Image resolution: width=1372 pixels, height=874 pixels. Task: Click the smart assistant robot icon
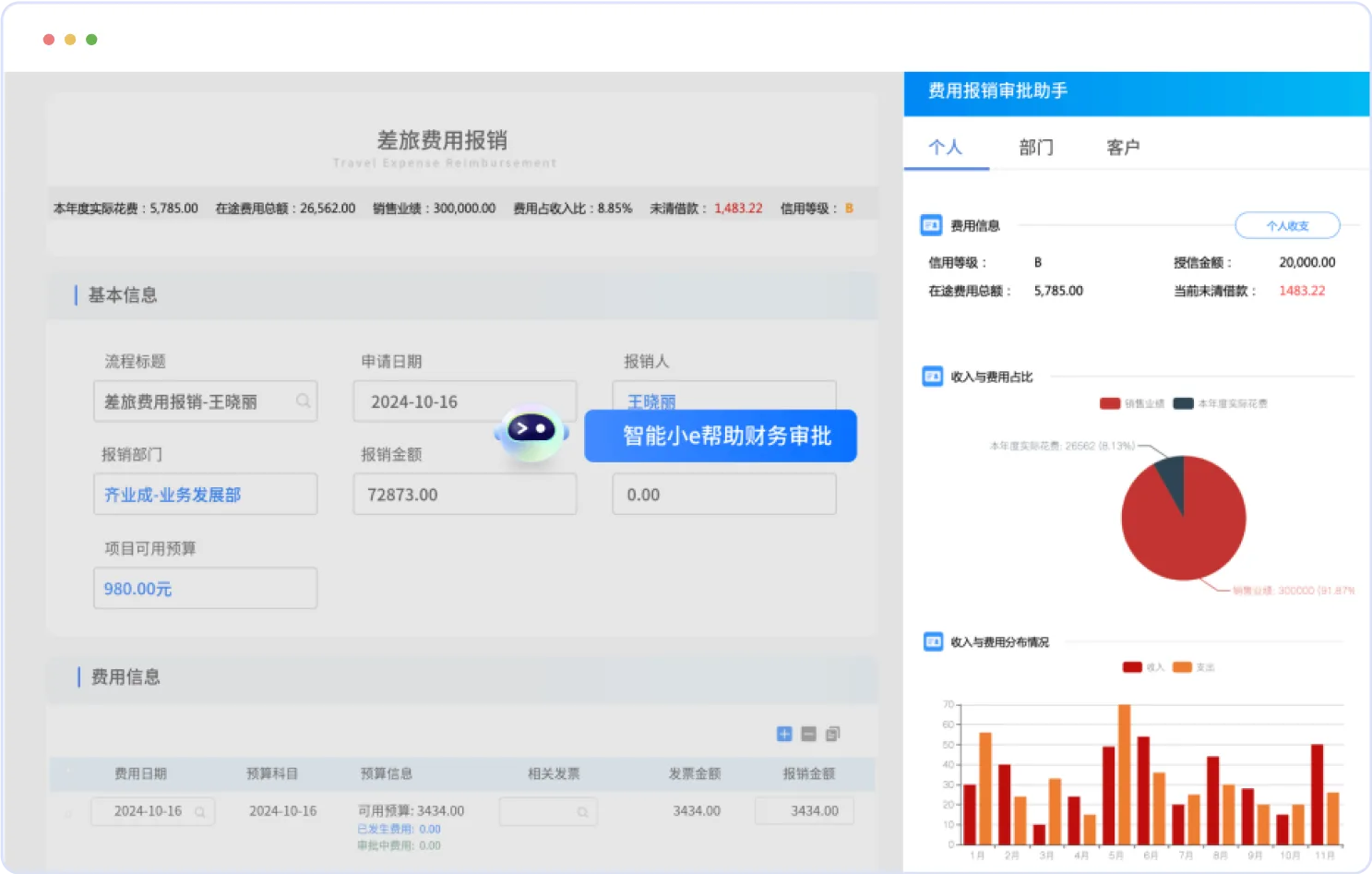(x=531, y=432)
